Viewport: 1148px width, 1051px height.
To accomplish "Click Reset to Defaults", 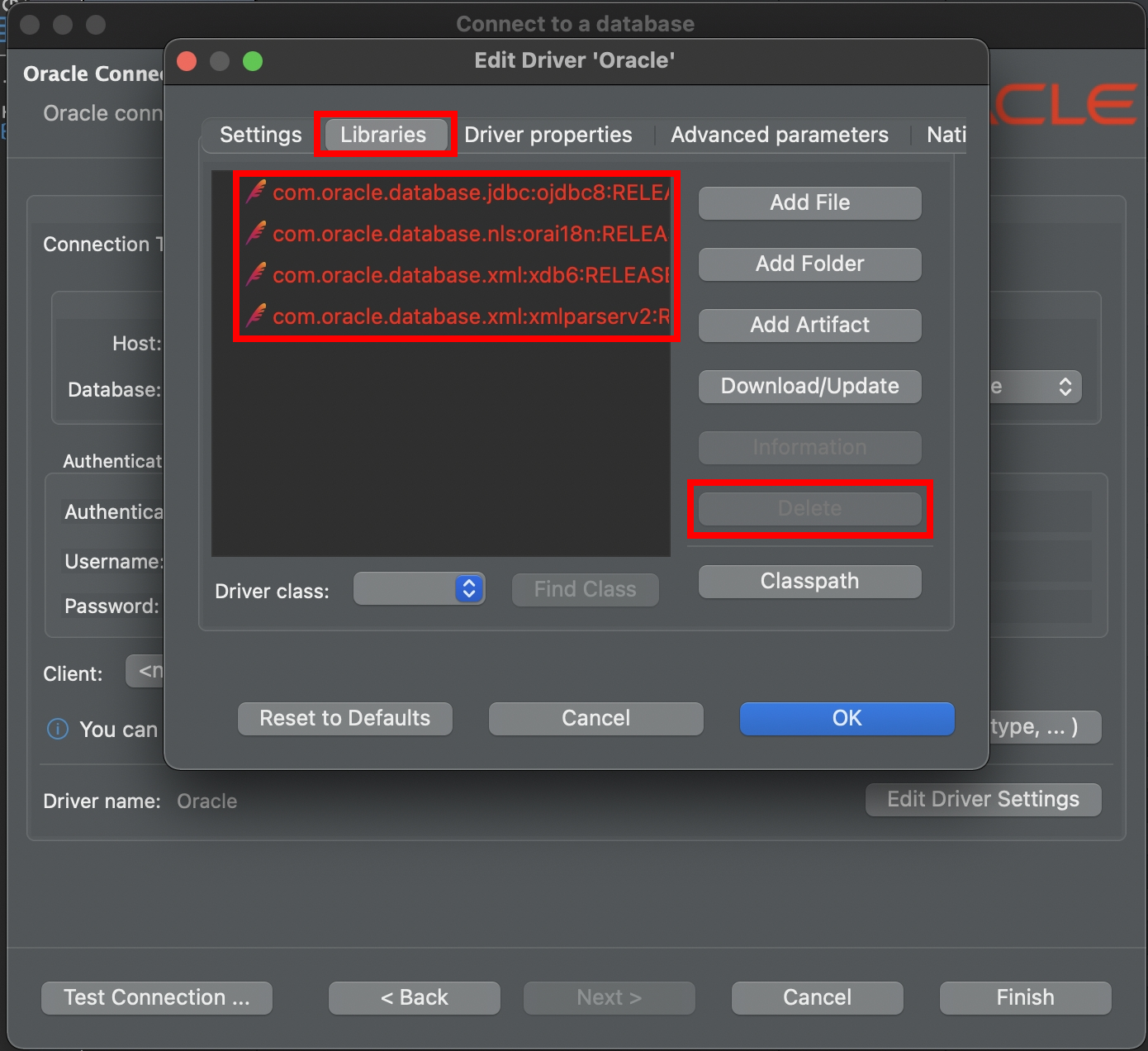I will click(345, 718).
